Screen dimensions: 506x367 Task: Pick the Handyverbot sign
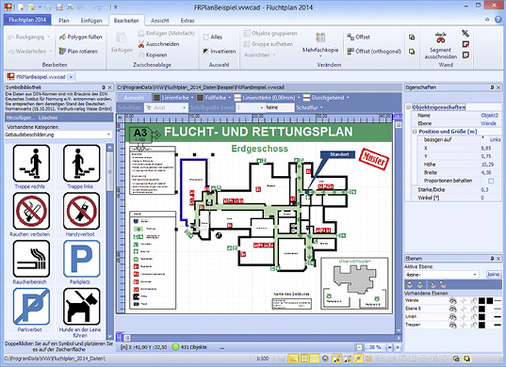pyautogui.click(x=82, y=211)
